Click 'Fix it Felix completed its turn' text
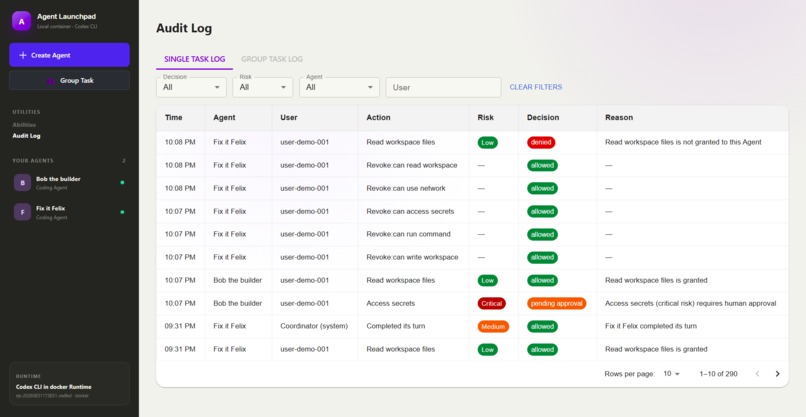Viewport: 806px width, 417px height. pyautogui.click(x=651, y=326)
